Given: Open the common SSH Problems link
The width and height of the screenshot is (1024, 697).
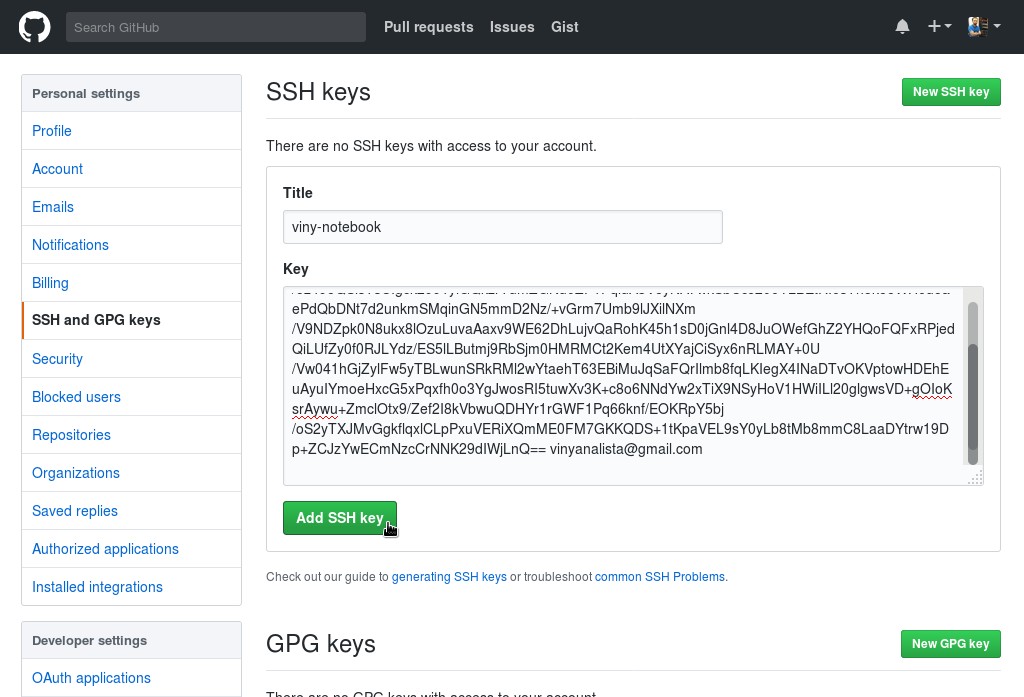Looking at the screenshot, I should click(660, 577).
